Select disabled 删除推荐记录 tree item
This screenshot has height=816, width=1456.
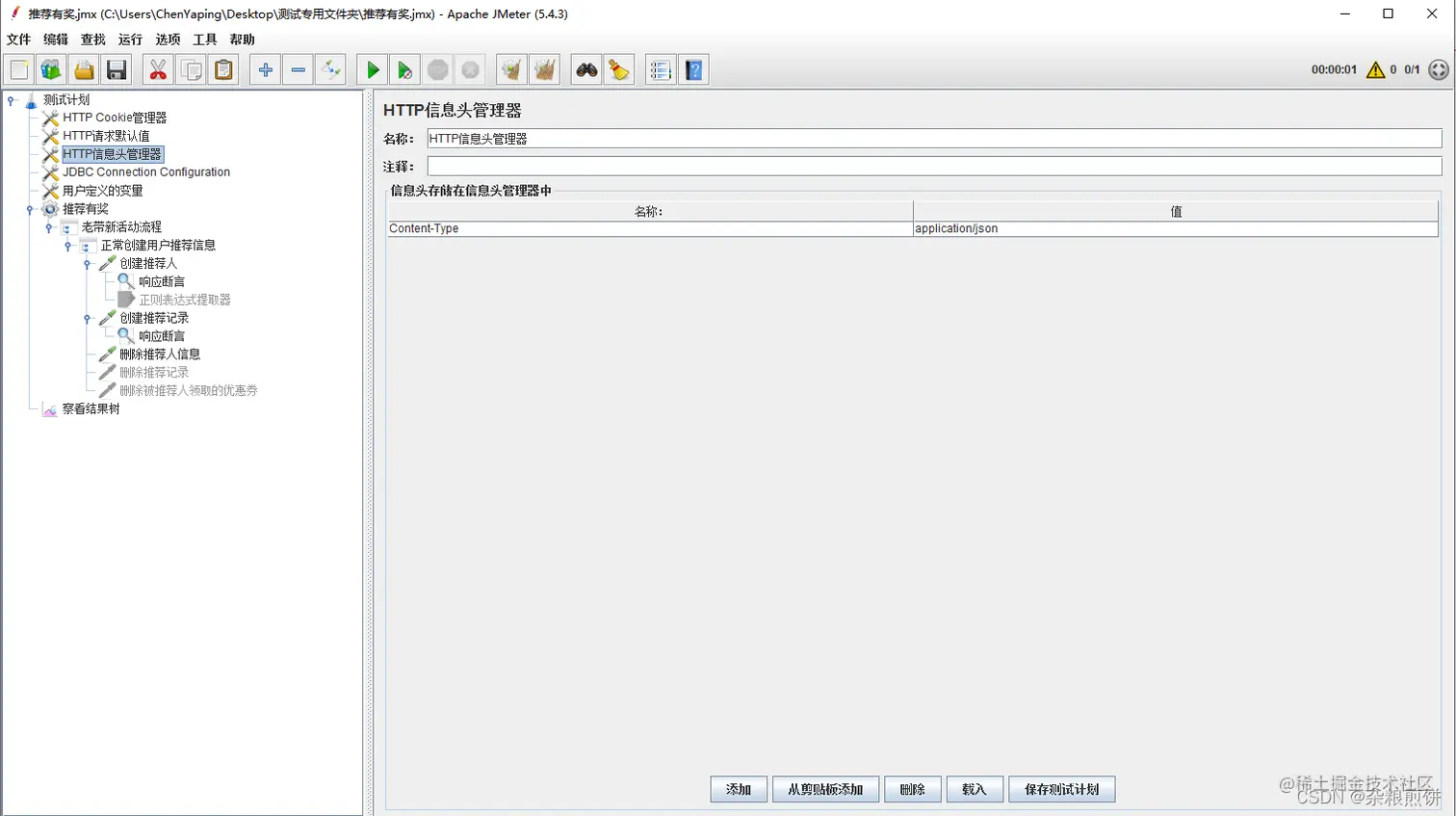click(x=154, y=373)
